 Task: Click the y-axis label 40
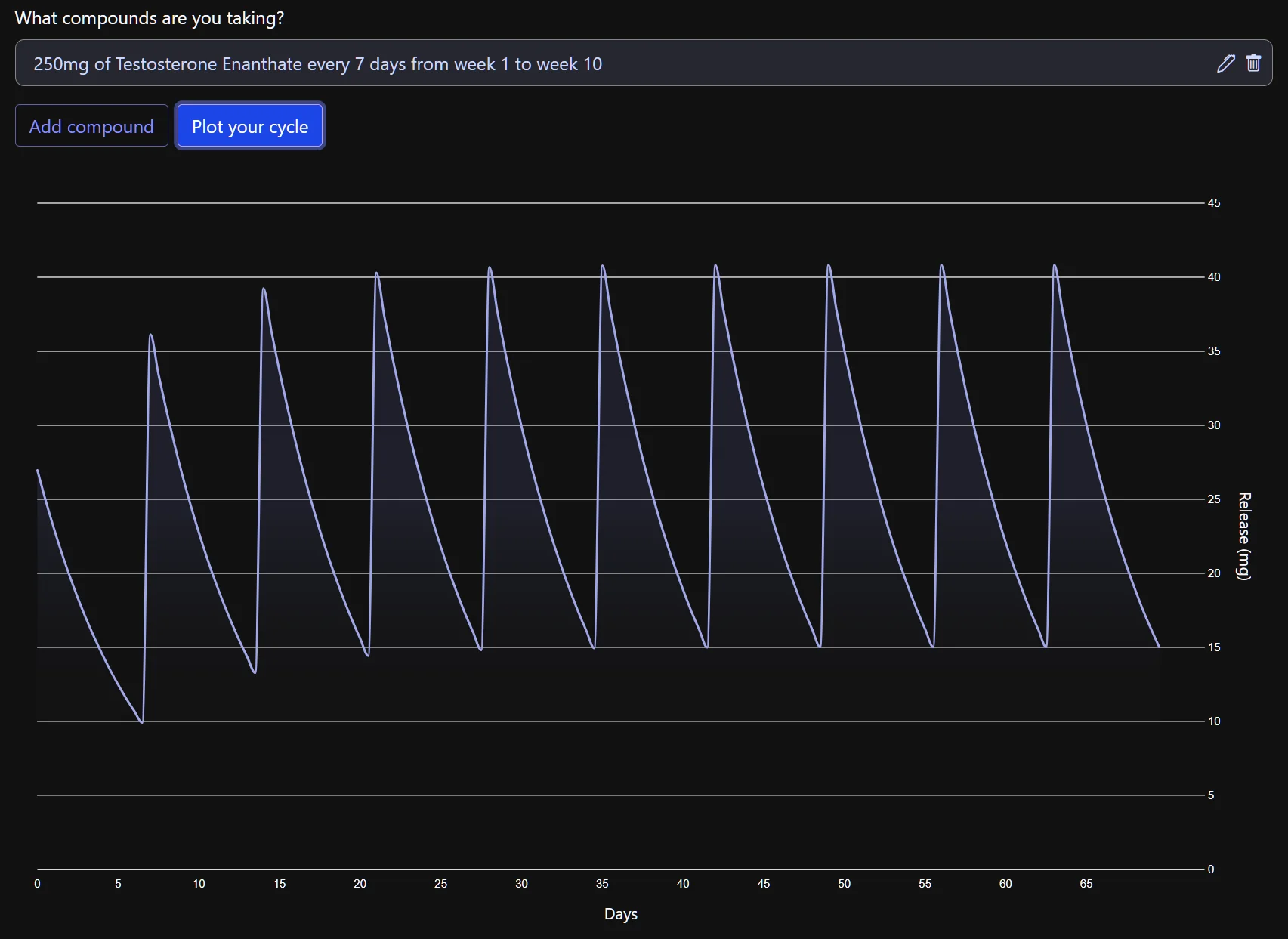1214,277
